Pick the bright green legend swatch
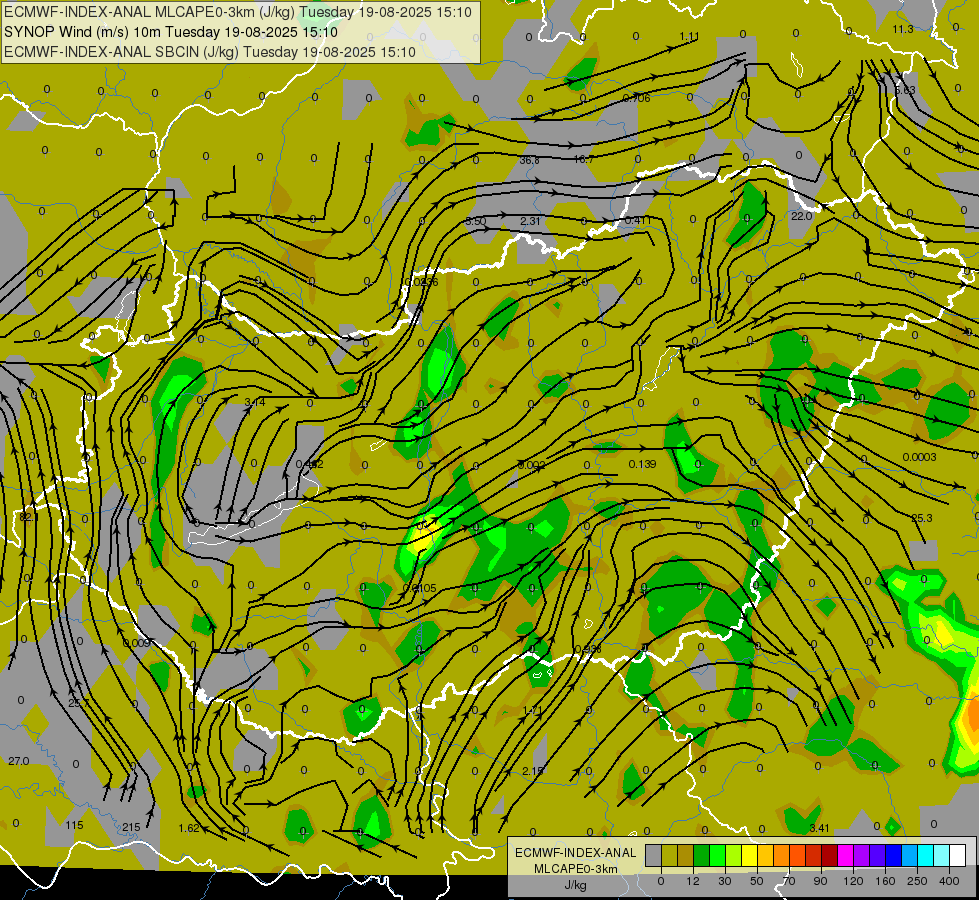 click(717, 856)
